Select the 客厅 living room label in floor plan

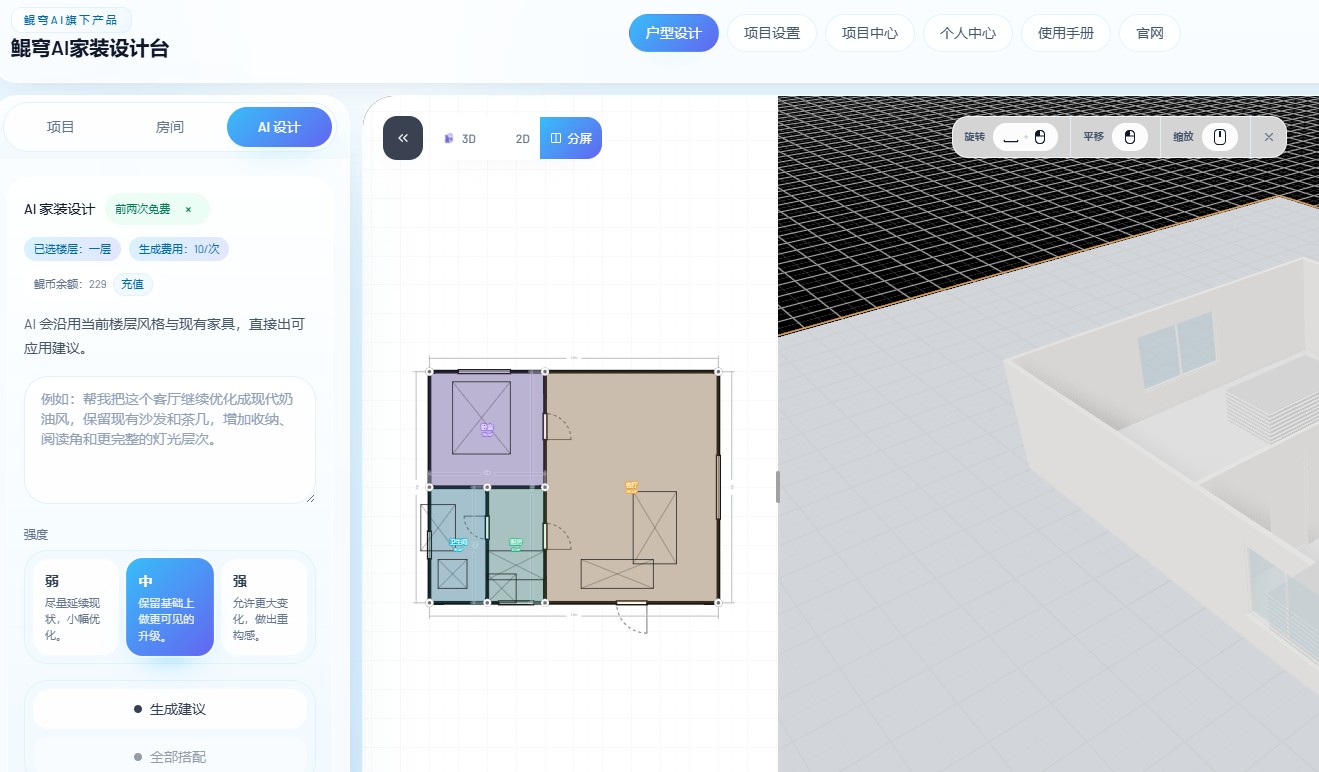pyautogui.click(x=632, y=487)
